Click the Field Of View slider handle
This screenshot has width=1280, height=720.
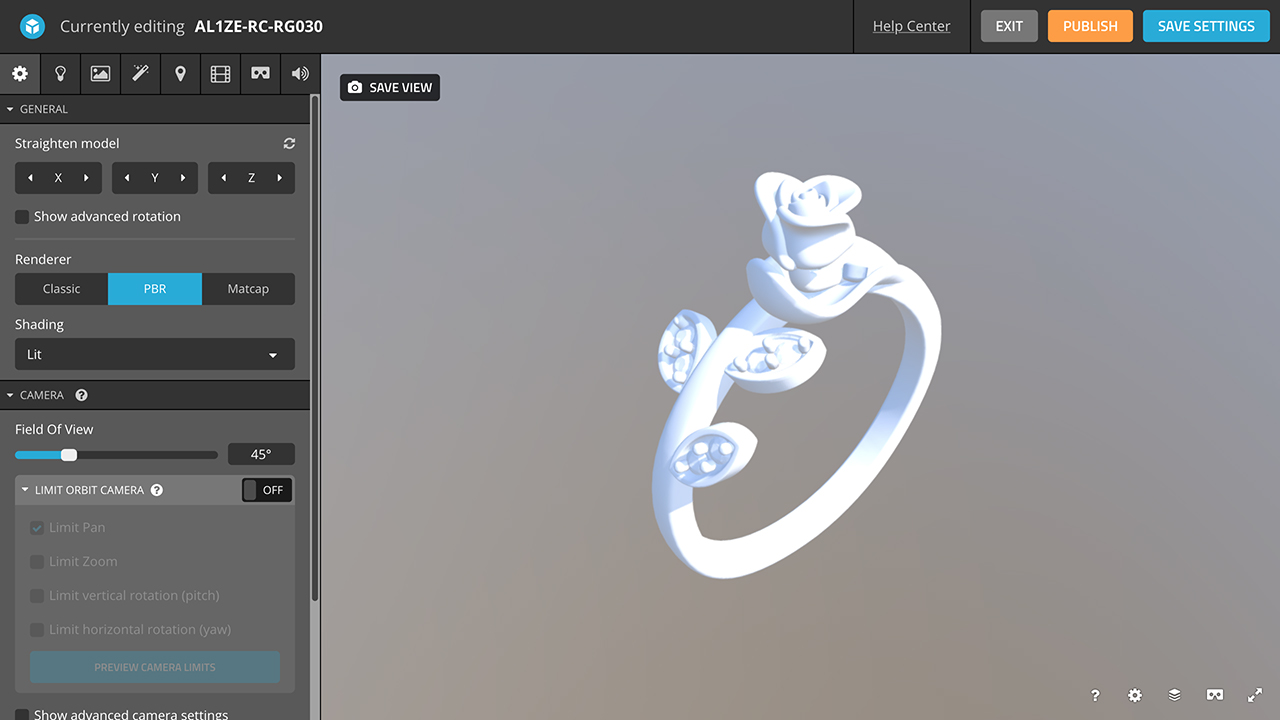(x=69, y=455)
